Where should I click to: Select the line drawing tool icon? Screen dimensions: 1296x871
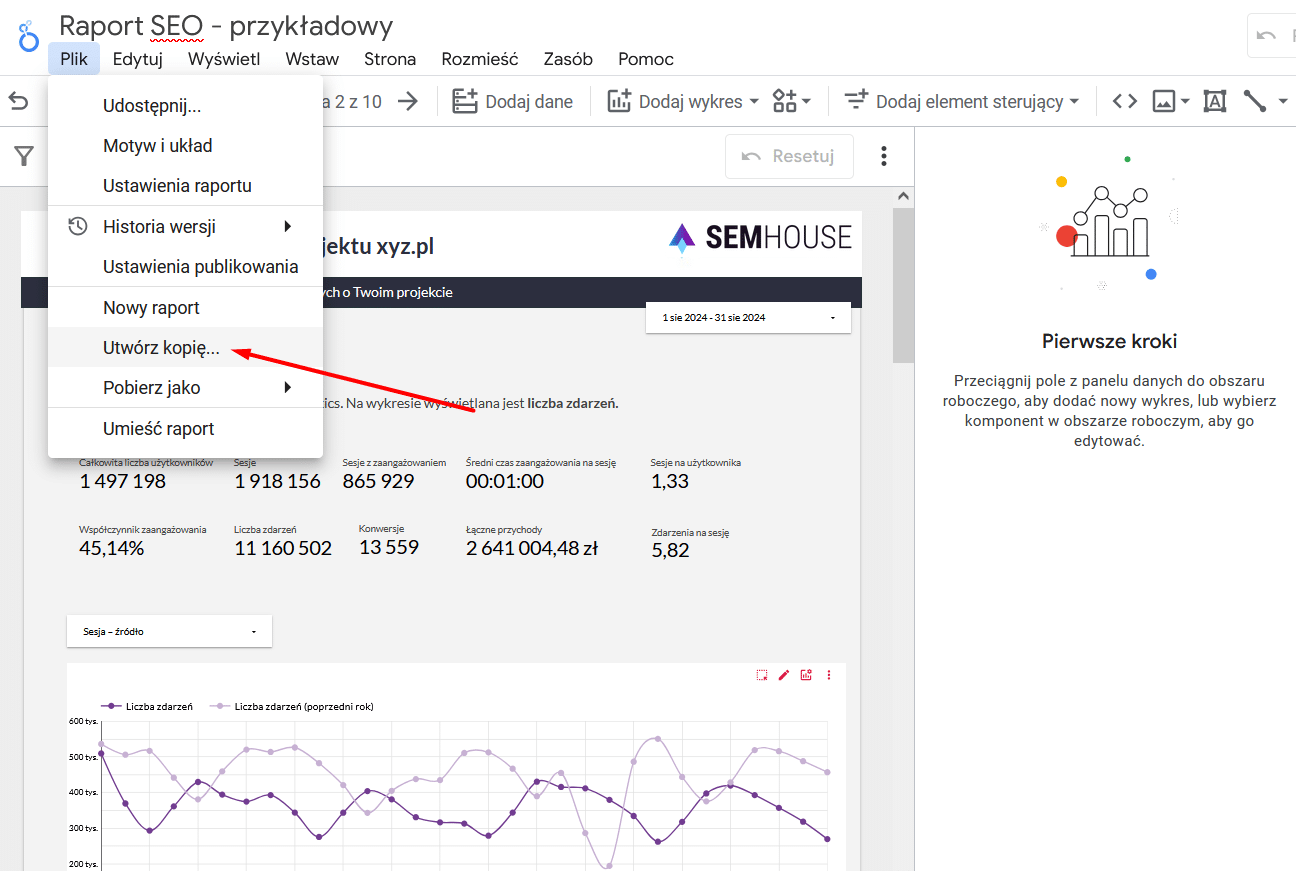pyautogui.click(x=1255, y=101)
